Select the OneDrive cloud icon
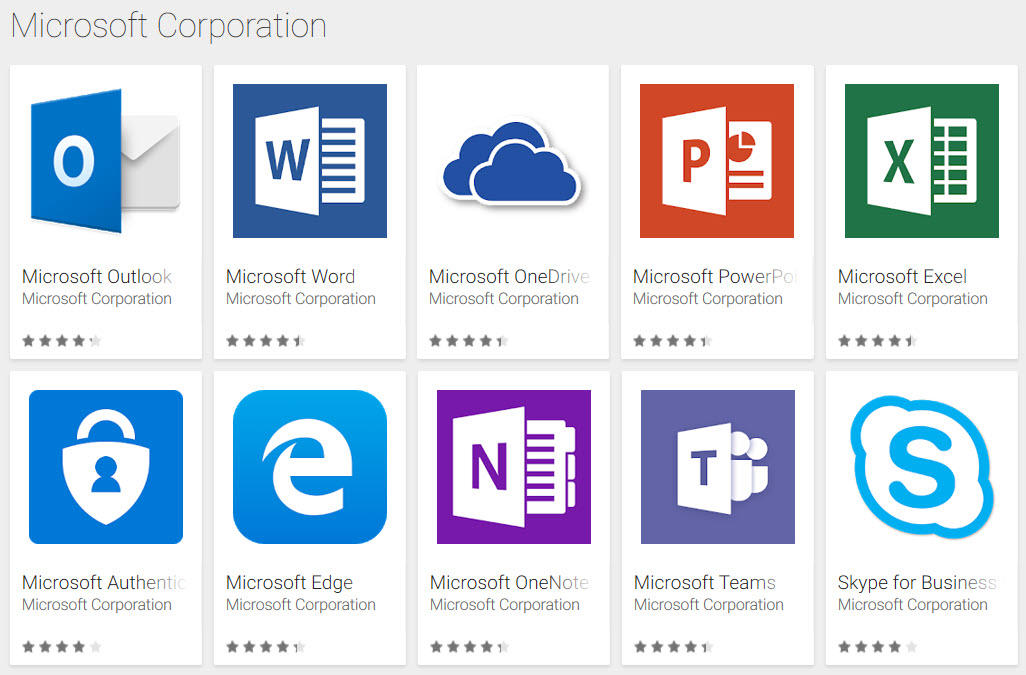The width and height of the screenshot is (1026, 675). pos(512,163)
